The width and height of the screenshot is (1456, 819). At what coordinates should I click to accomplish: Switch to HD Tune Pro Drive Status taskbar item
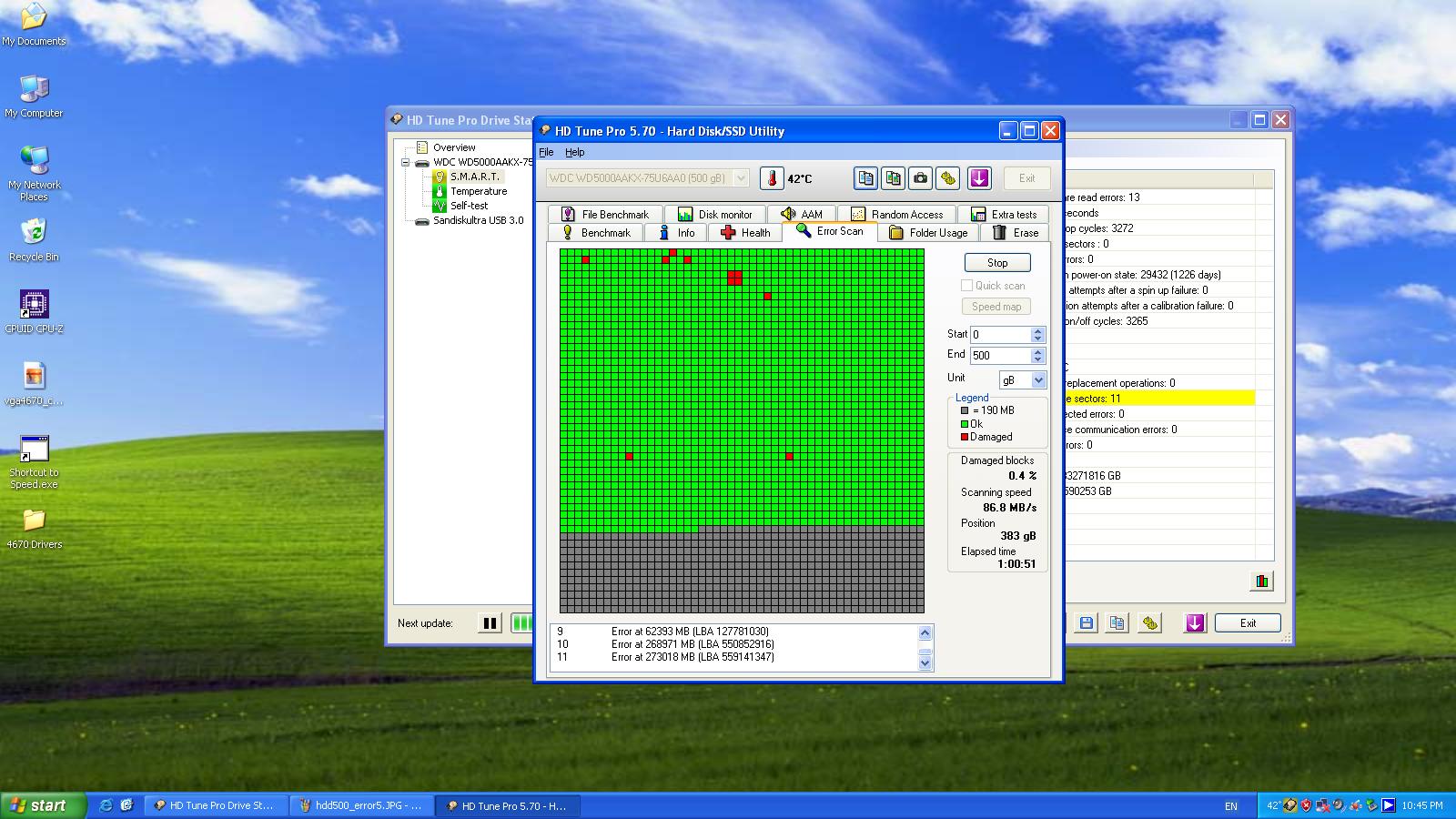point(217,805)
